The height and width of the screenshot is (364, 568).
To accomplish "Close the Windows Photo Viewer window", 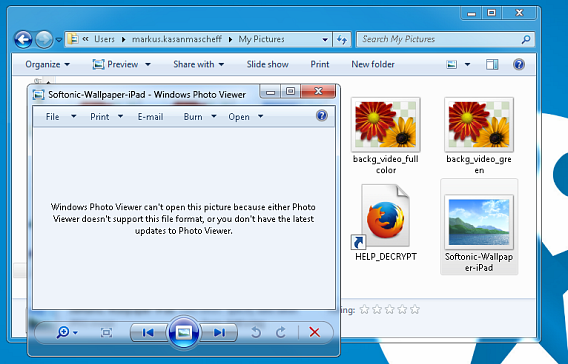I will [318, 92].
